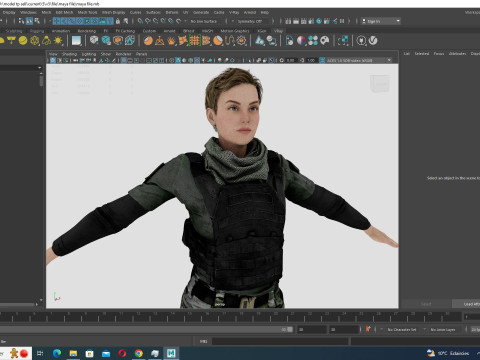The height and width of the screenshot is (360, 480).
Task: Click the time slider ruler
Action: click(x=230, y=316)
